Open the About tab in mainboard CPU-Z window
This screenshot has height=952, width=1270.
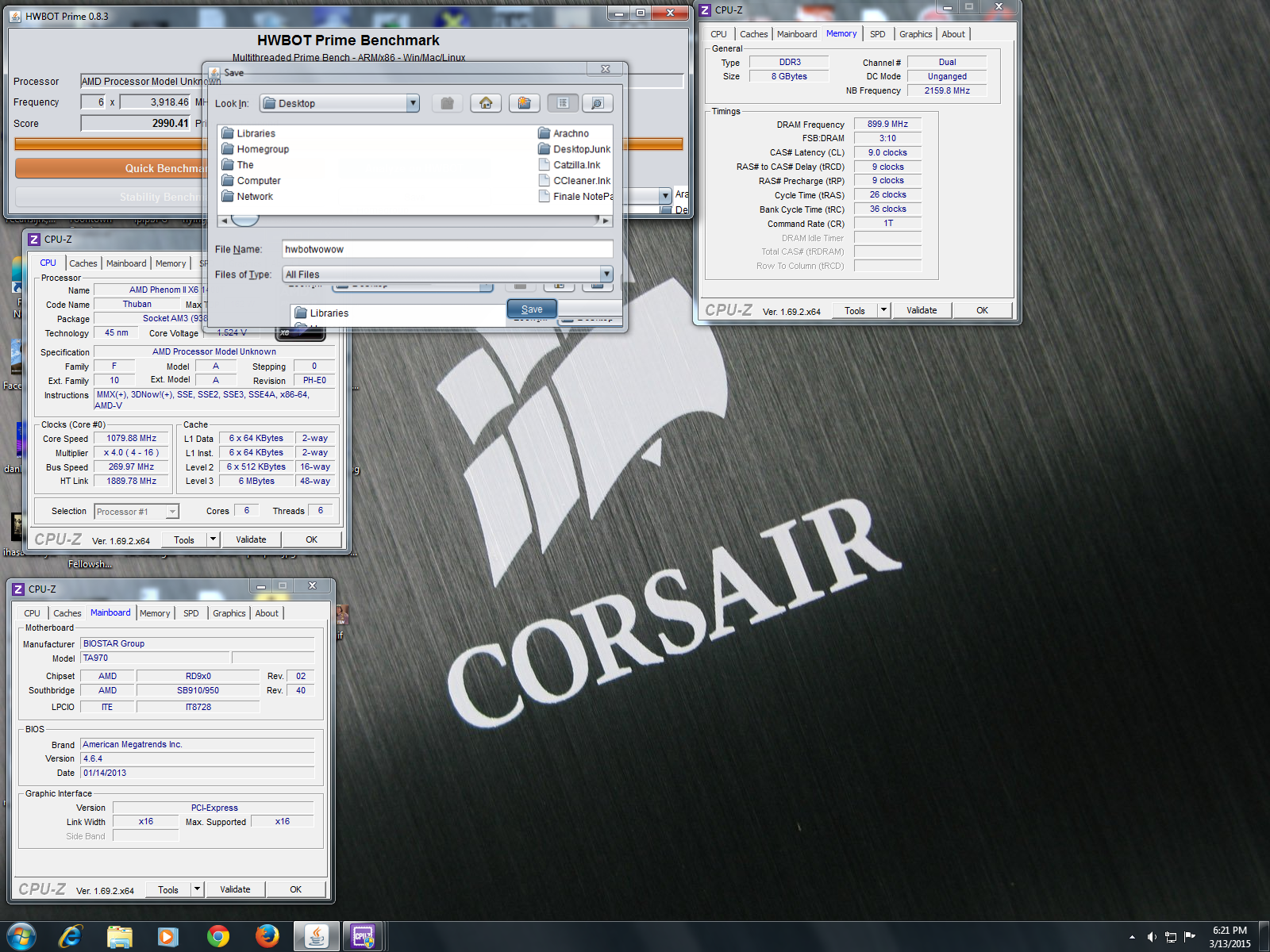click(267, 613)
